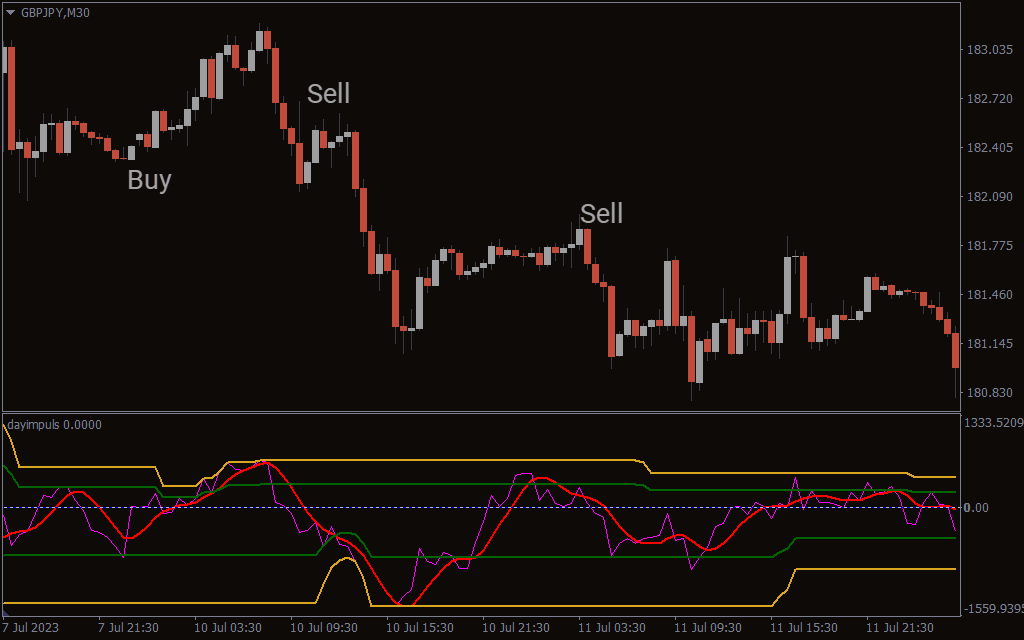Click the 10 Jul 03:30 time label
The width and height of the screenshot is (1024, 640).
pyautogui.click(x=227, y=628)
